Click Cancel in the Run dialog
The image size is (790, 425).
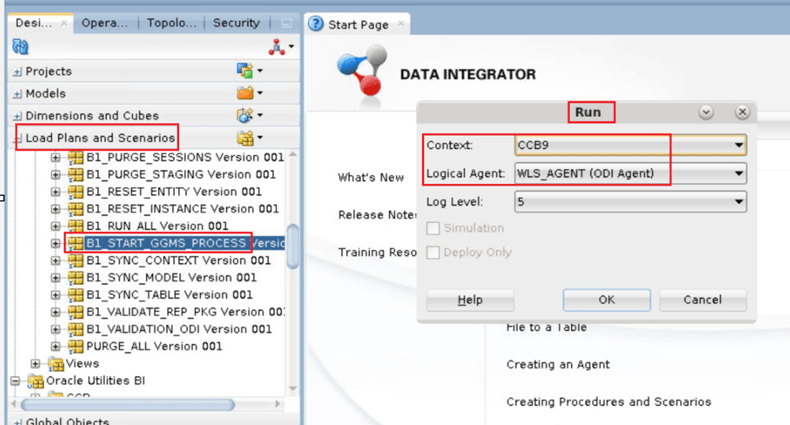coord(702,300)
